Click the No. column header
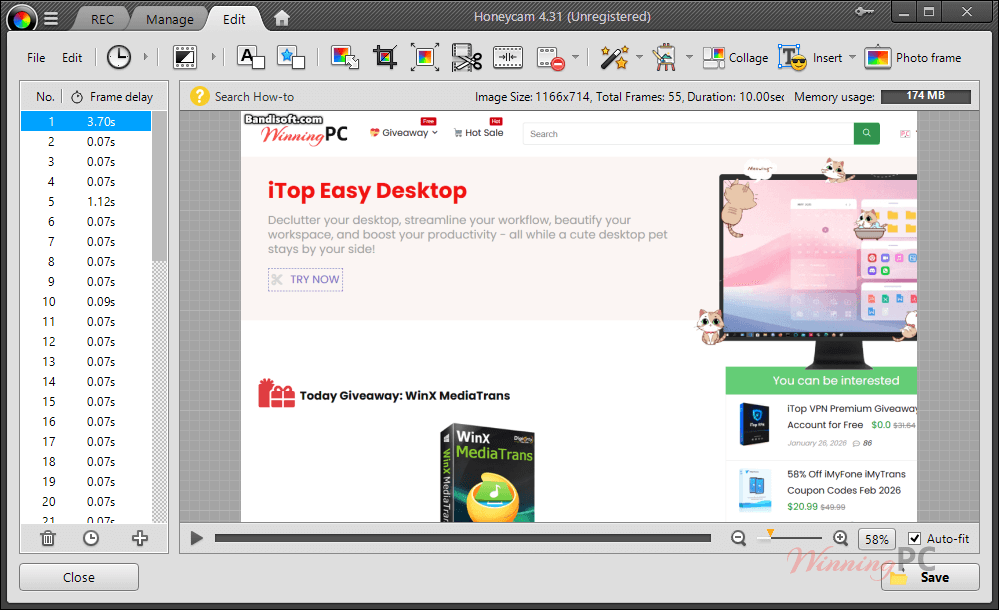The height and width of the screenshot is (610, 999). click(x=45, y=97)
